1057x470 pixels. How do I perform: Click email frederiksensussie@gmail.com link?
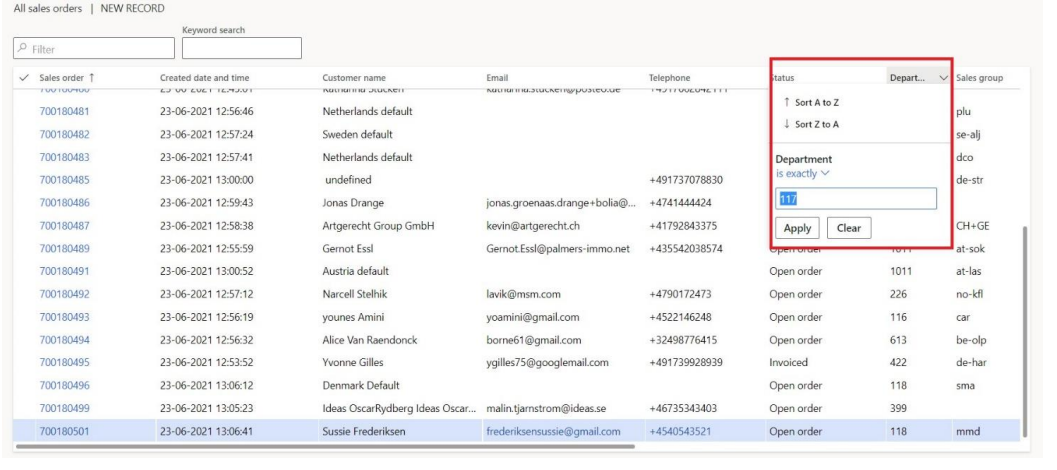pos(553,431)
